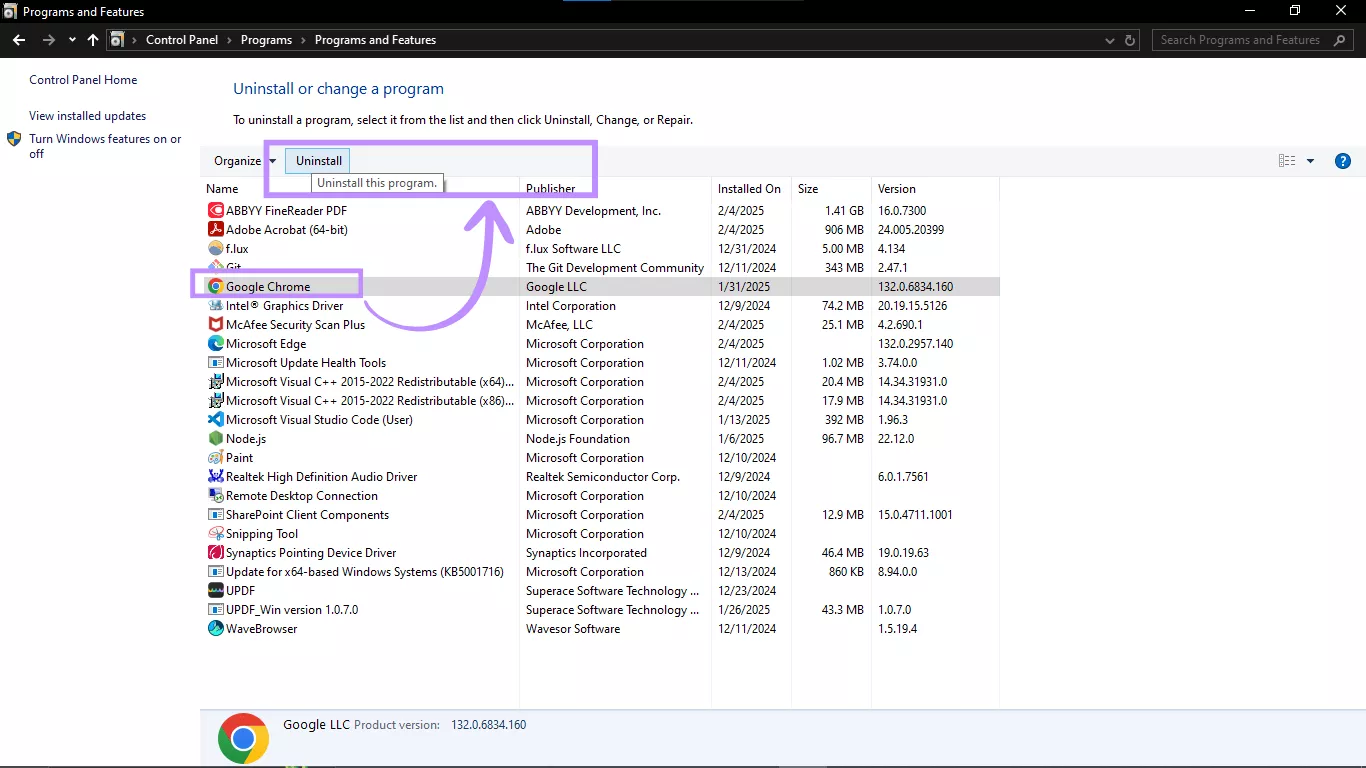The height and width of the screenshot is (768, 1366).
Task: Click publisher The Git Development Community
Action: [615, 268]
